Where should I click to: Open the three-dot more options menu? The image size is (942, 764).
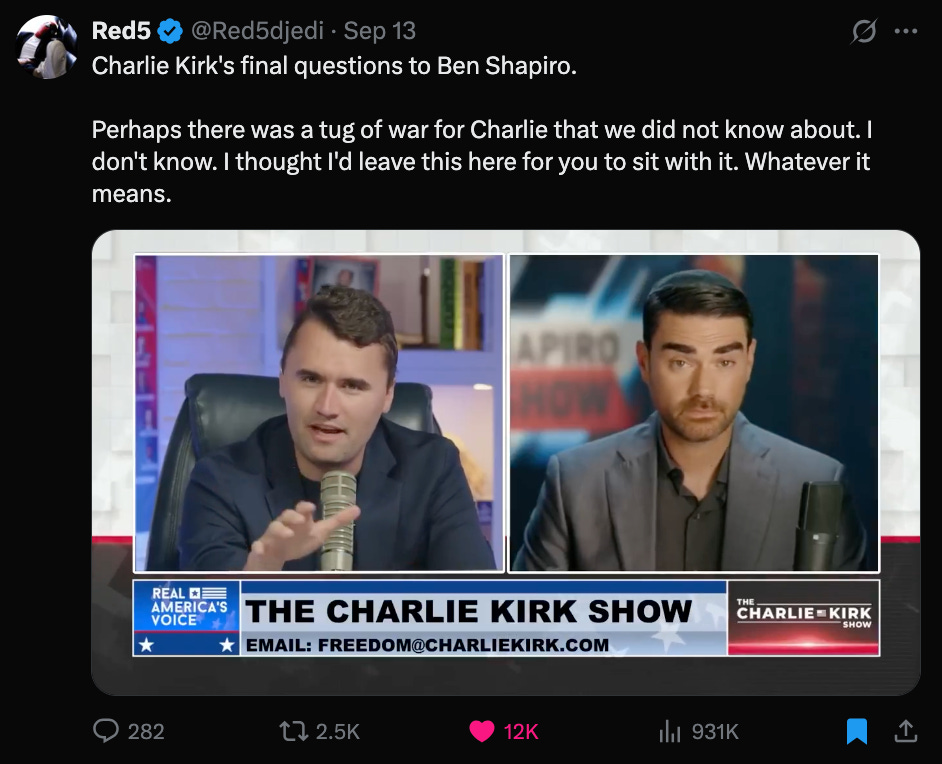905,31
